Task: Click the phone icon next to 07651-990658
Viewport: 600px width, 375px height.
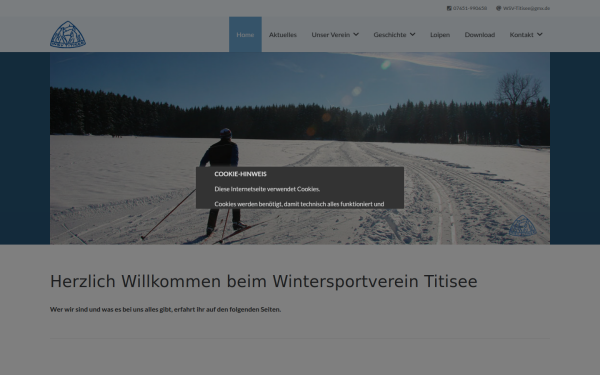Action: click(449, 8)
